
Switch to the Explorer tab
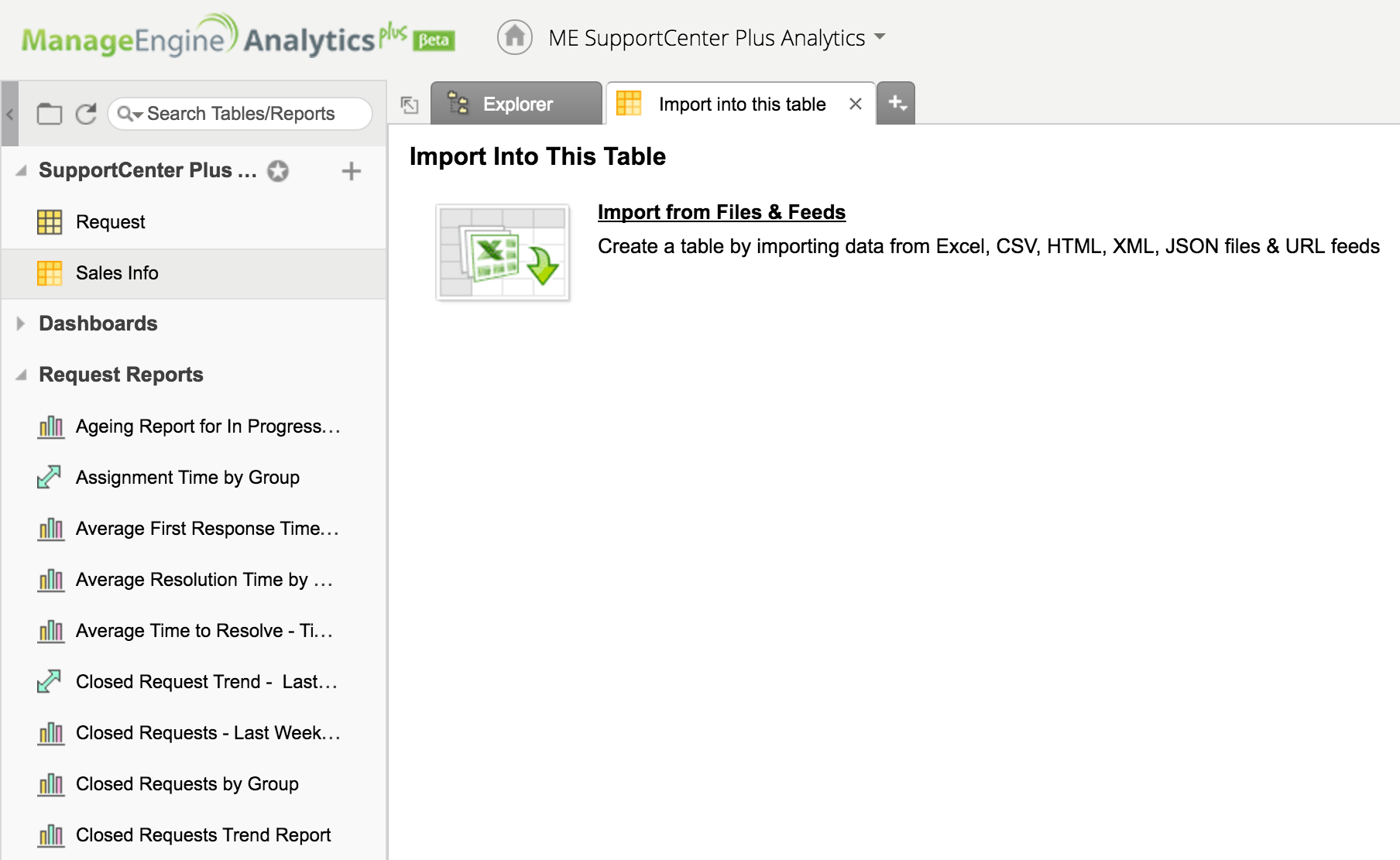(516, 103)
